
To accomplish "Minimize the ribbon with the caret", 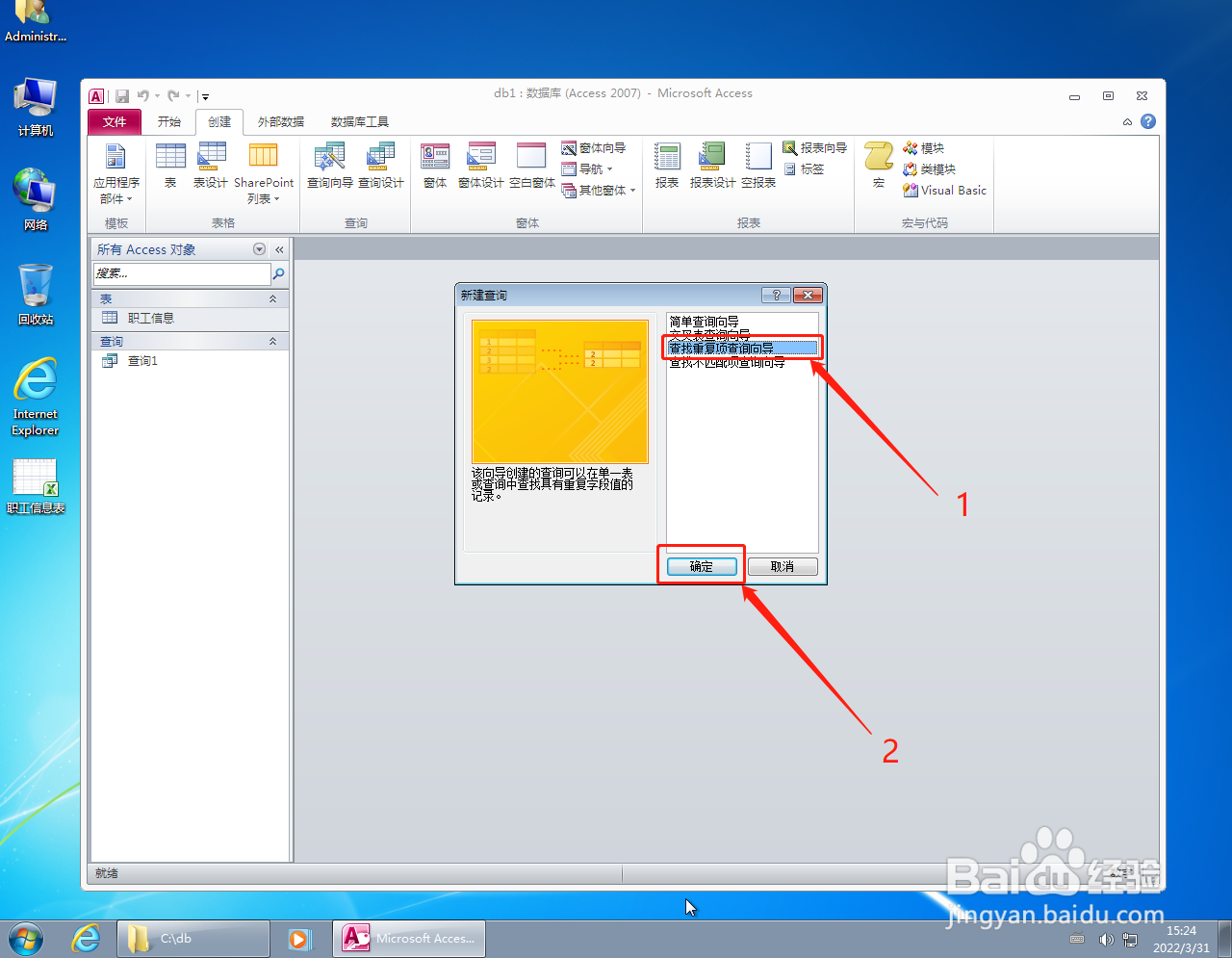I will point(1127,122).
